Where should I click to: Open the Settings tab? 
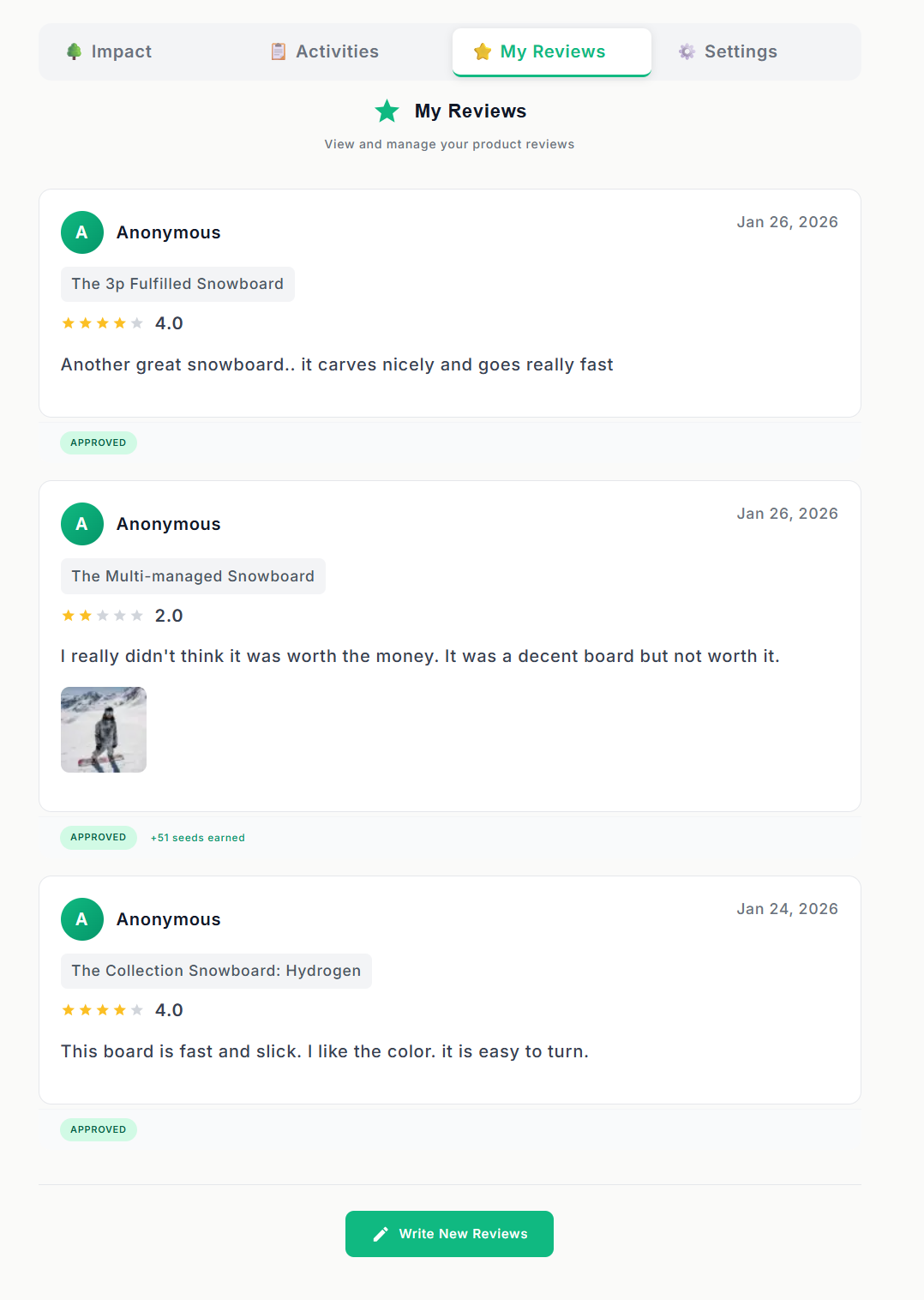click(x=741, y=51)
